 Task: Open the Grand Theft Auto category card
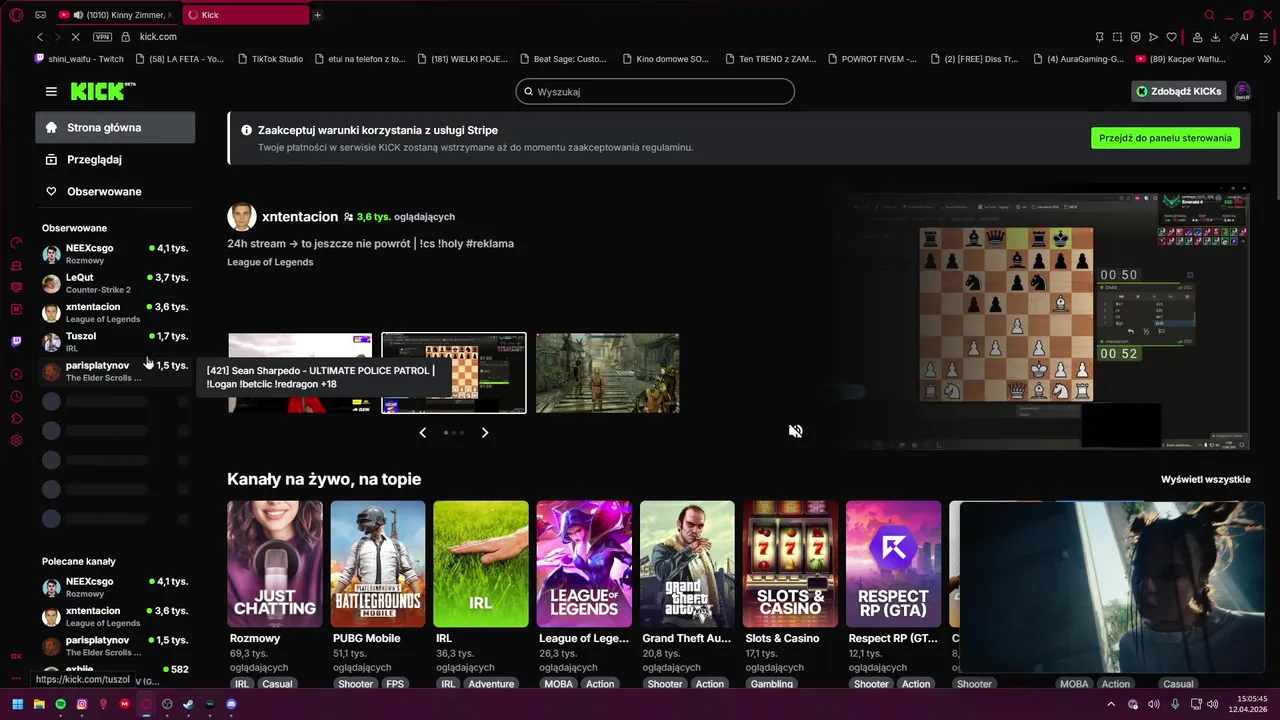pyautogui.click(x=687, y=564)
